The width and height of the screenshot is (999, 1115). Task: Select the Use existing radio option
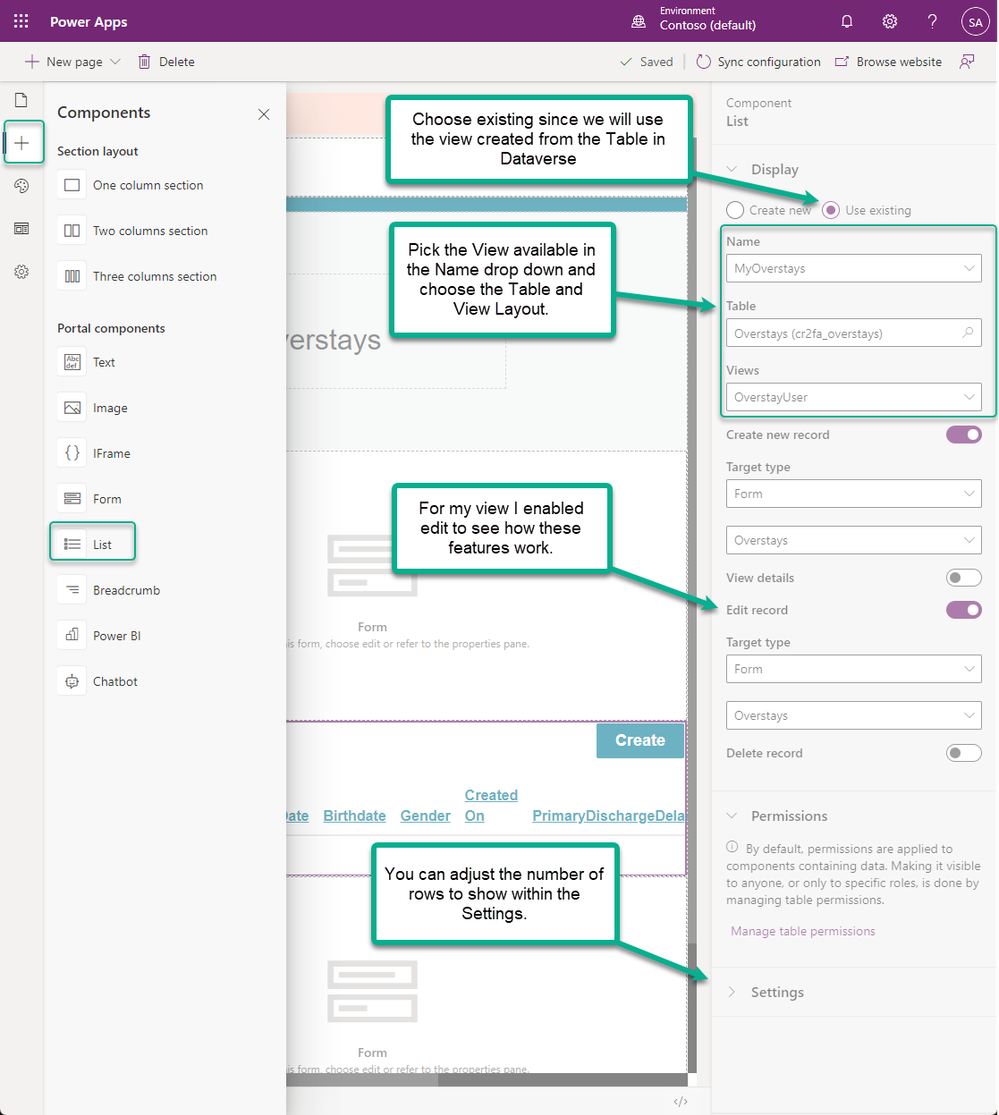point(830,210)
